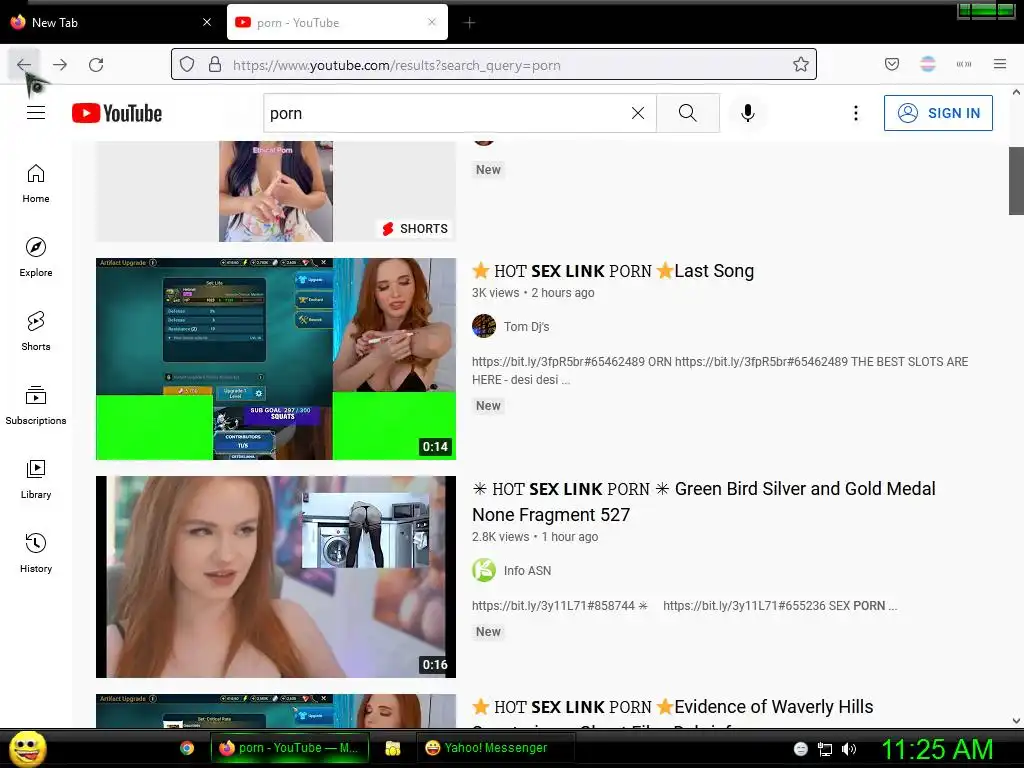
Task: Close the YouTube browser tab
Action: click(432, 22)
